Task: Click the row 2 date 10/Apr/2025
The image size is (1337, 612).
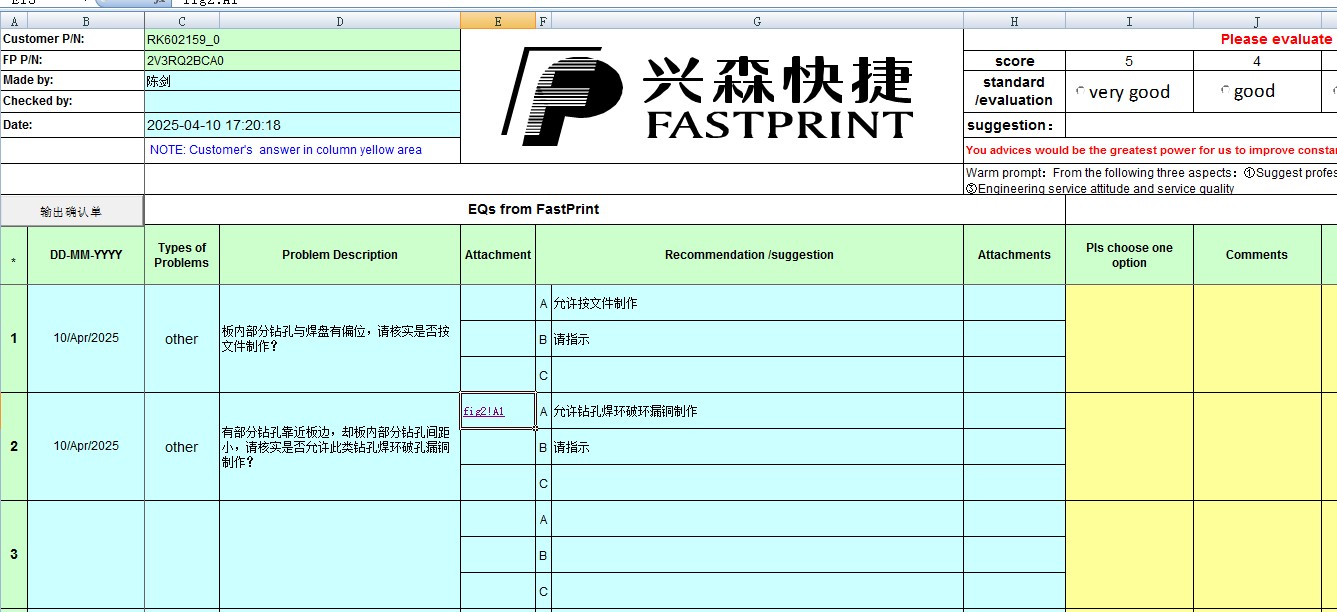Action: tap(86, 446)
